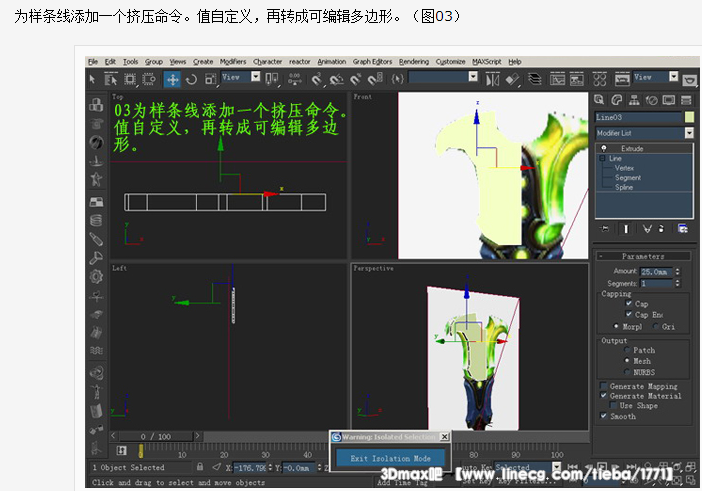The height and width of the screenshot is (491, 702).
Task: Select Segment sub-object level in stack
Action: tap(628, 178)
